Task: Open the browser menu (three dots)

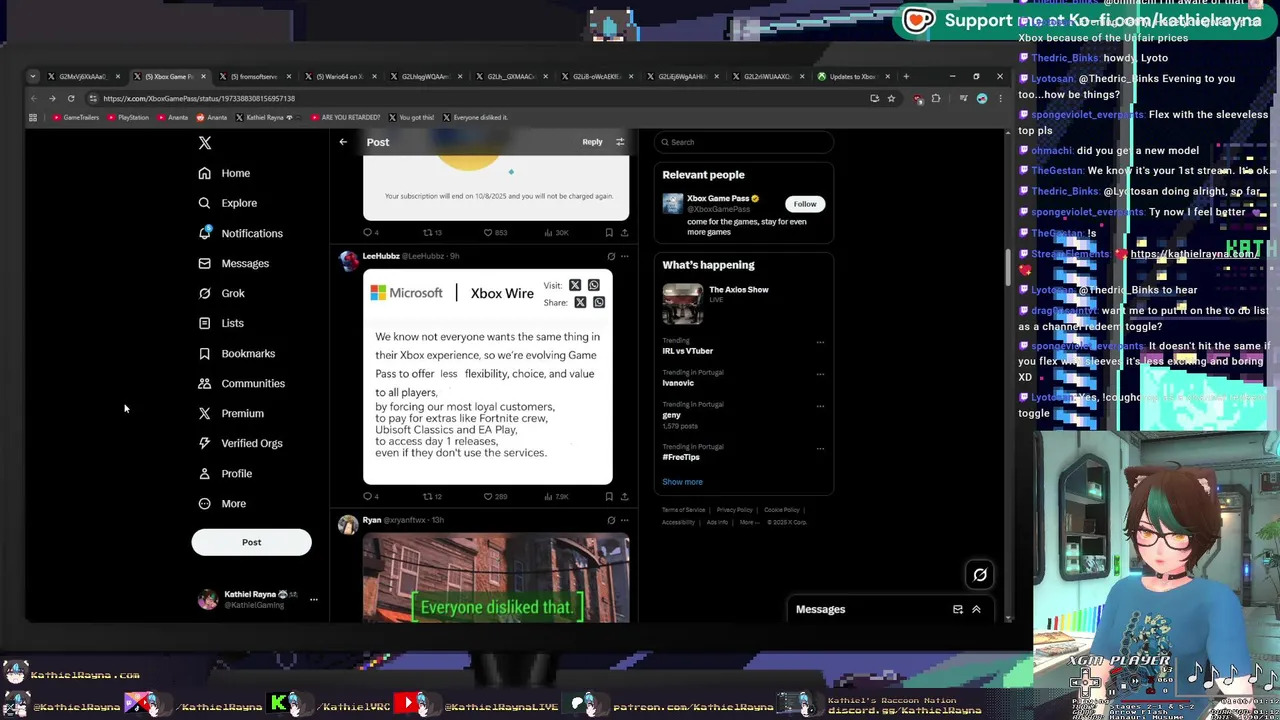Action: click(1000, 98)
